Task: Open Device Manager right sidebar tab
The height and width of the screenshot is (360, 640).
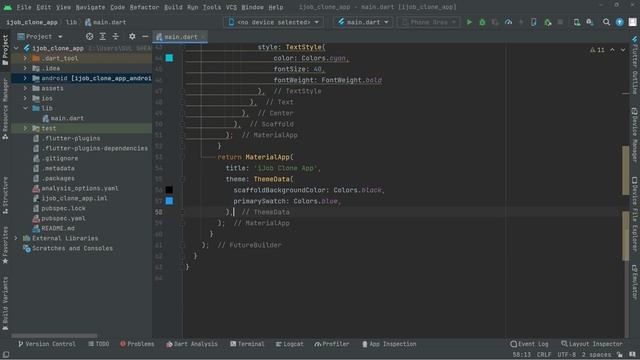Action: point(635,135)
